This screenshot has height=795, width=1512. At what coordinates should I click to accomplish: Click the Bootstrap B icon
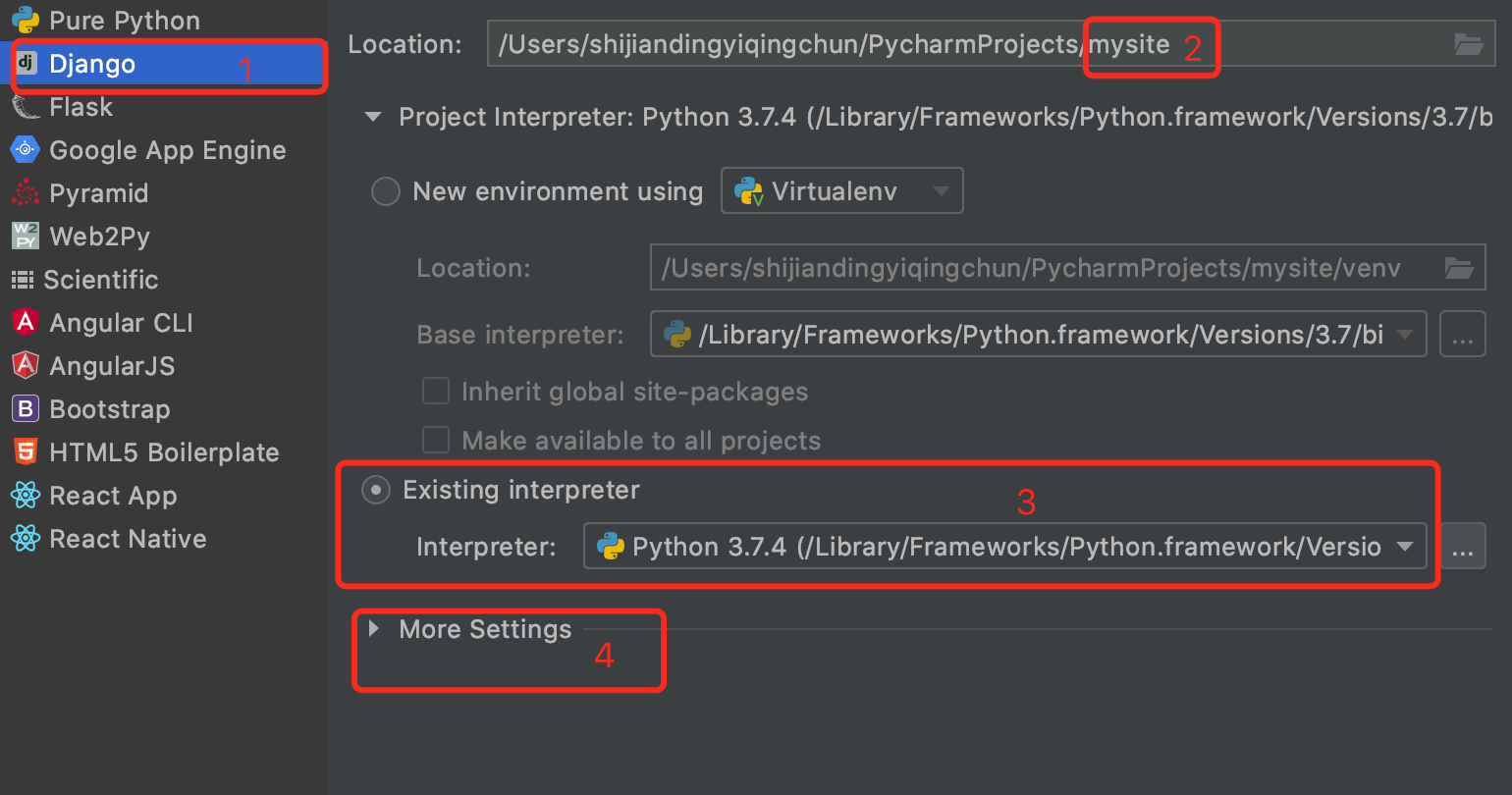(26, 409)
